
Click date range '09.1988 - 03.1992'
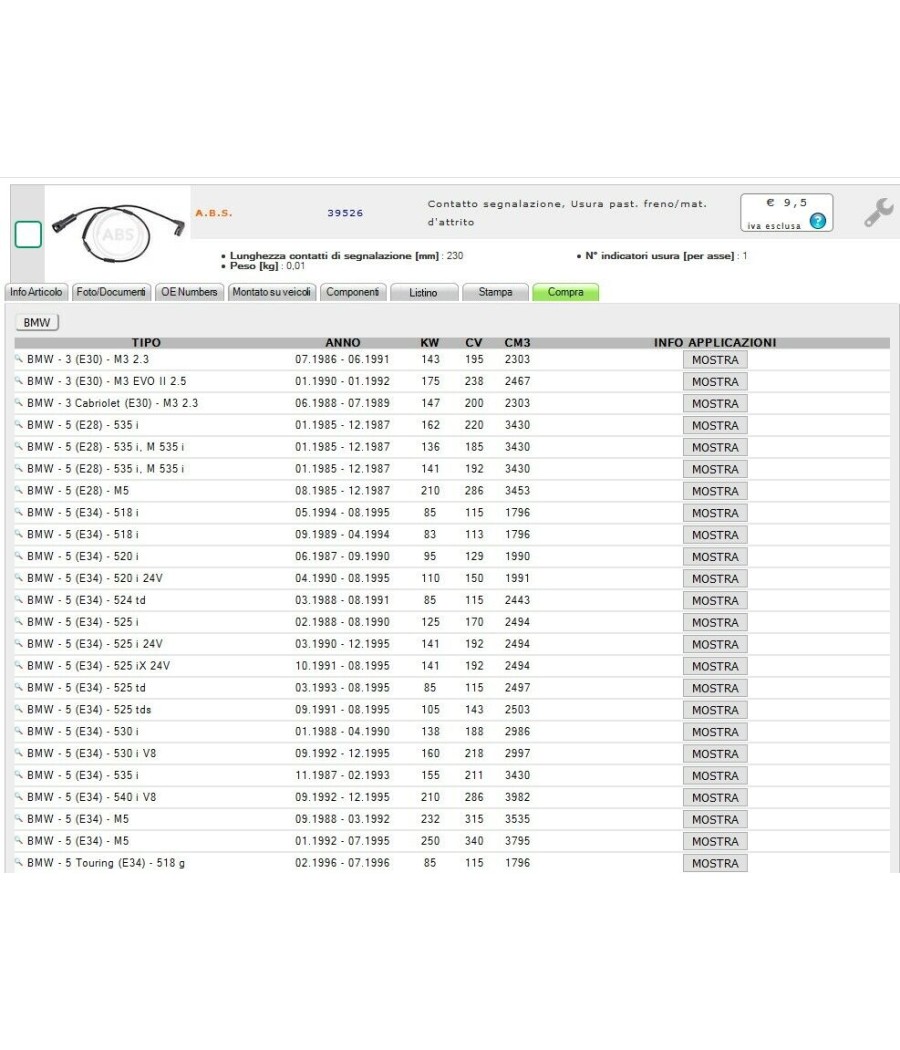pyautogui.click(x=342, y=819)
